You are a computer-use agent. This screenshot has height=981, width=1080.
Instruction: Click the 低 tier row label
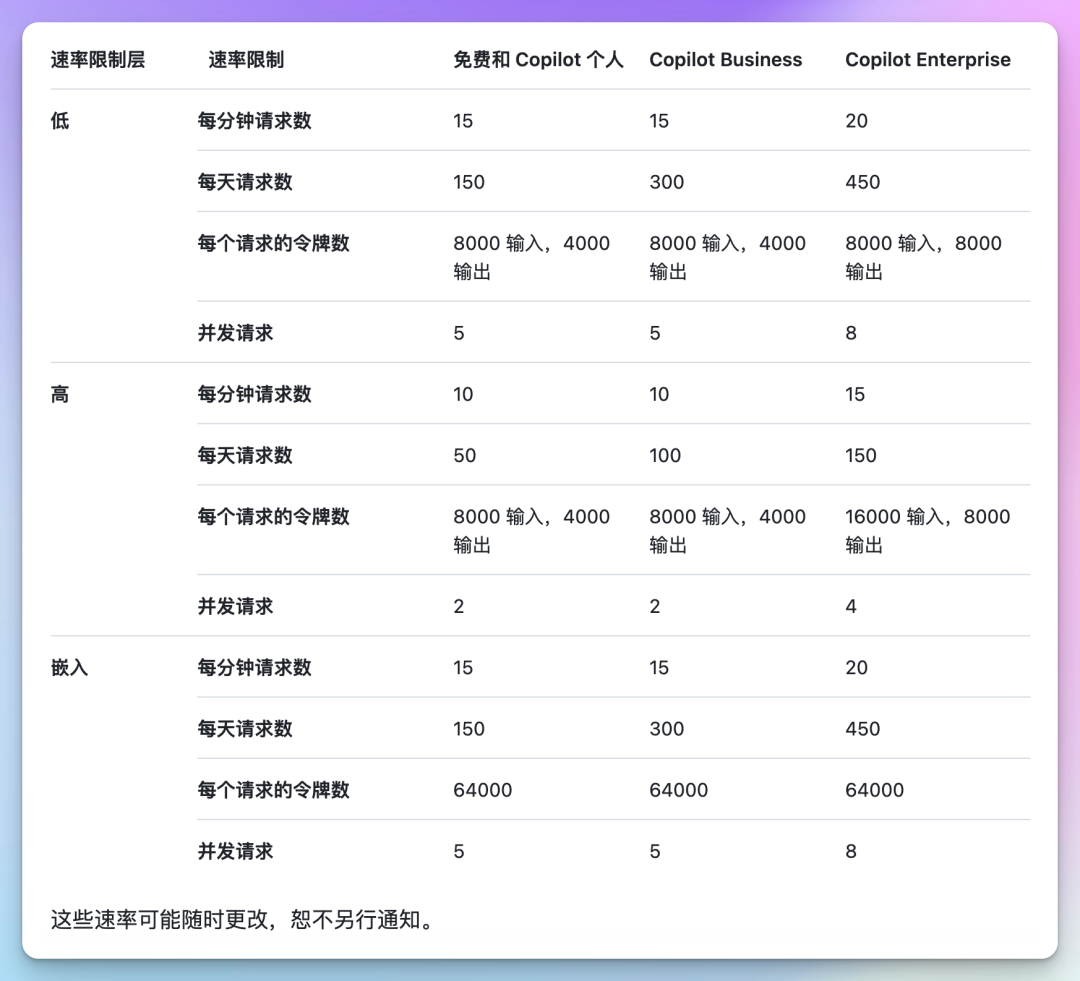[x=57, y=120]
